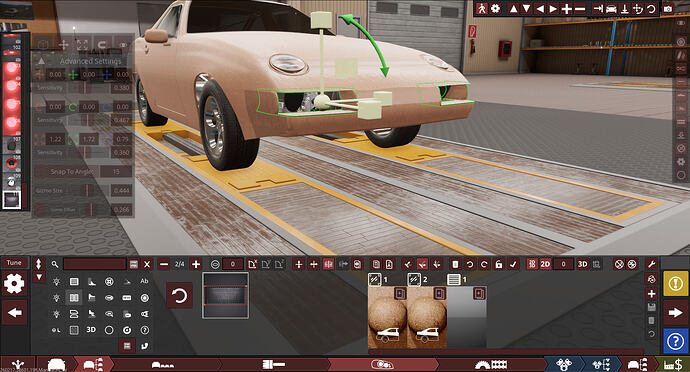The height and width of the screenshot is (372, 690).
Task: Click the large next arrow button
Action: click(x=675, y=313)
